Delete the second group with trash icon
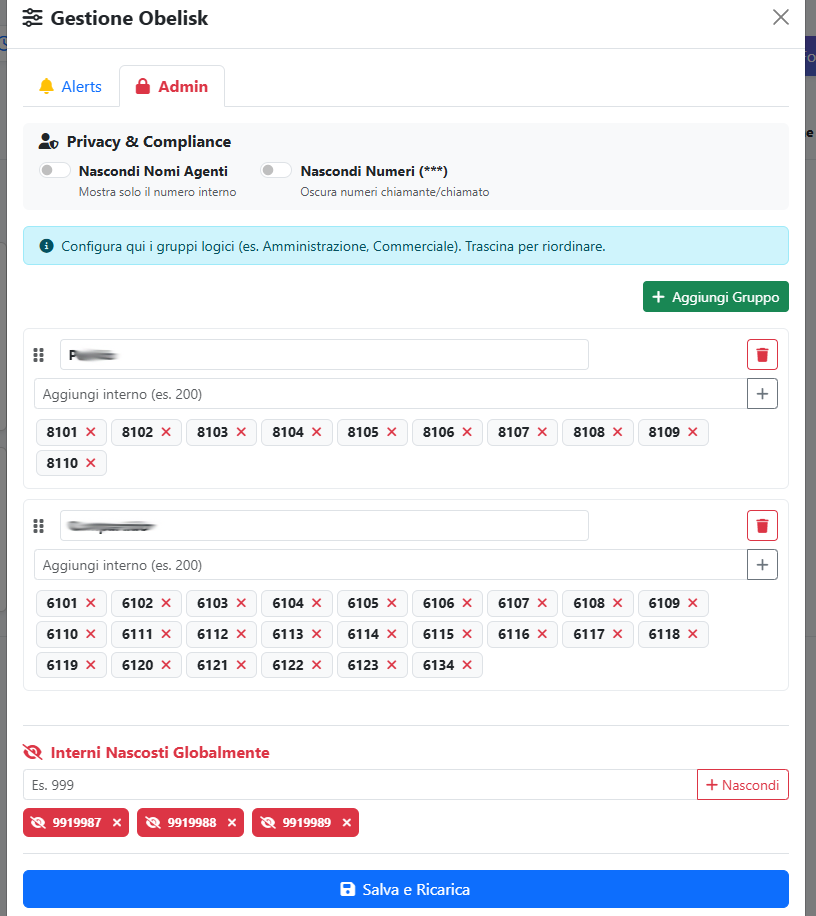The width and height of the screenshot is (816, 916). pyautogui.click(x=762, y=526)
